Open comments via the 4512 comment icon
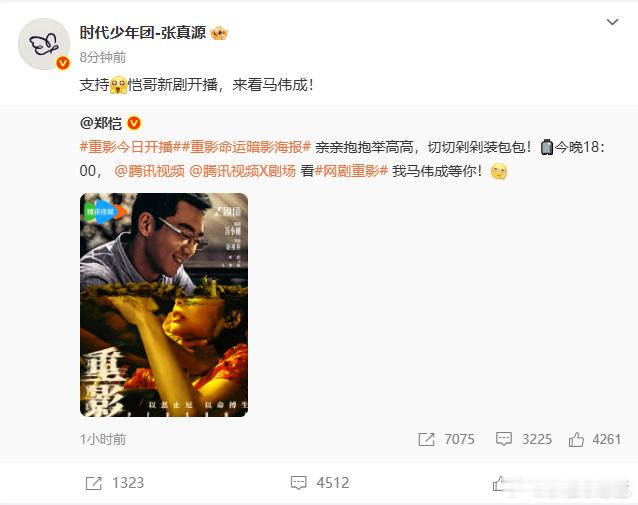 [x=298, y=483]
